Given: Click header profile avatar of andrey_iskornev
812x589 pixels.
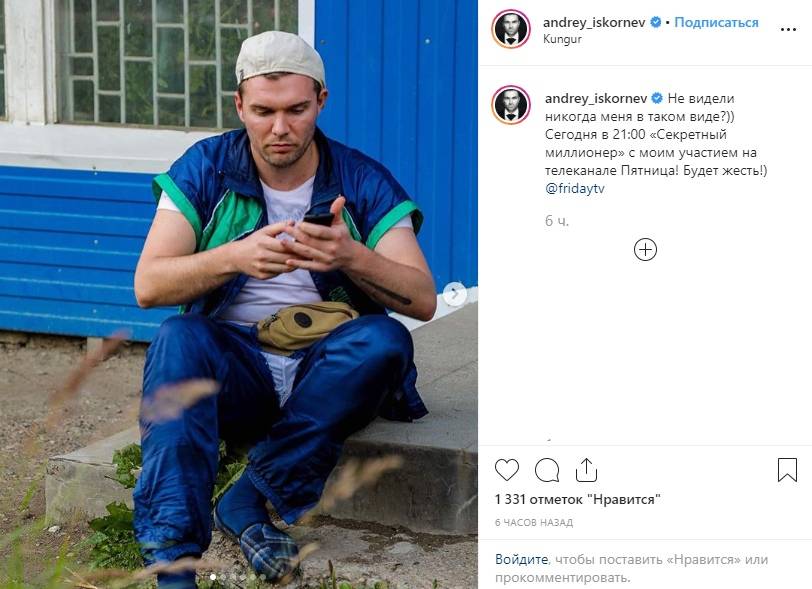Looking at the screenshot, I should click(511, 29).
